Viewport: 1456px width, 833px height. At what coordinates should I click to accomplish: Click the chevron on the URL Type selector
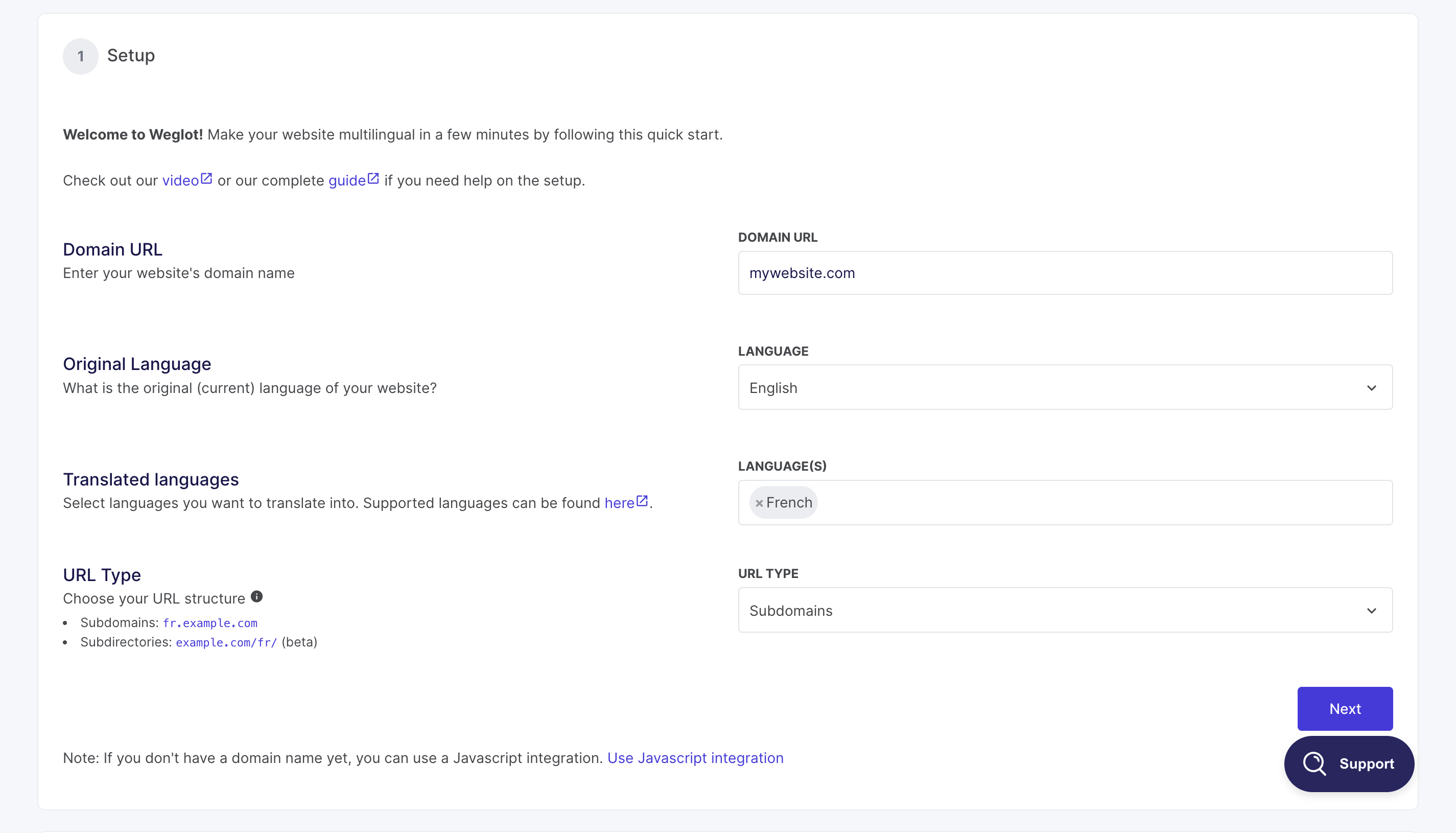pyautogui.click(x=1372, y=611)
